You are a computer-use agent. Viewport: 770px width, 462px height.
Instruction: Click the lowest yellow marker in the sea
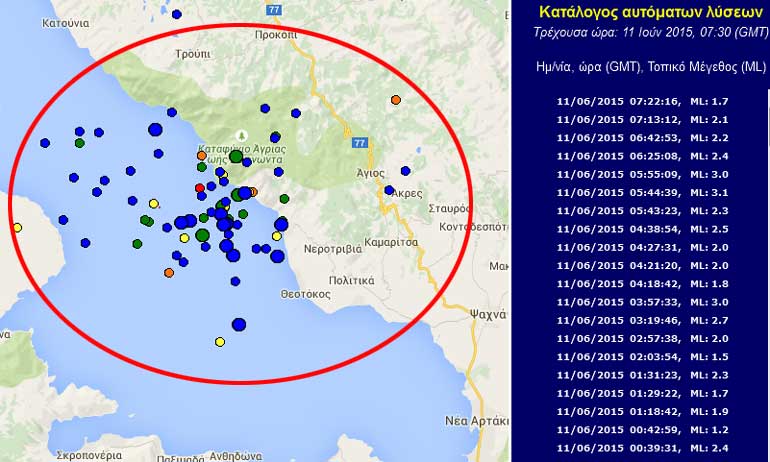[x=220, y=342]
